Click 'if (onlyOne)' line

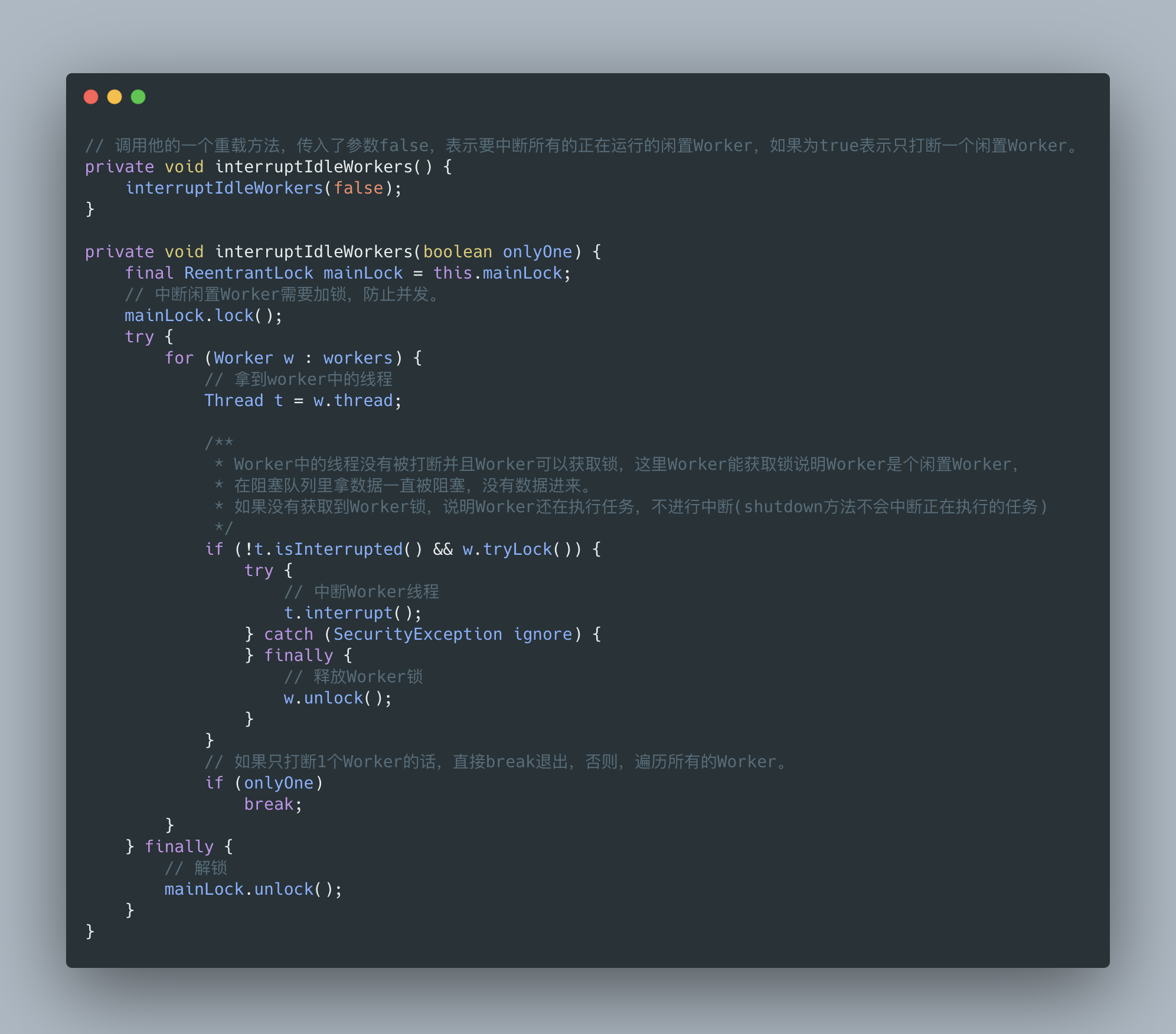tap(264, 783)
